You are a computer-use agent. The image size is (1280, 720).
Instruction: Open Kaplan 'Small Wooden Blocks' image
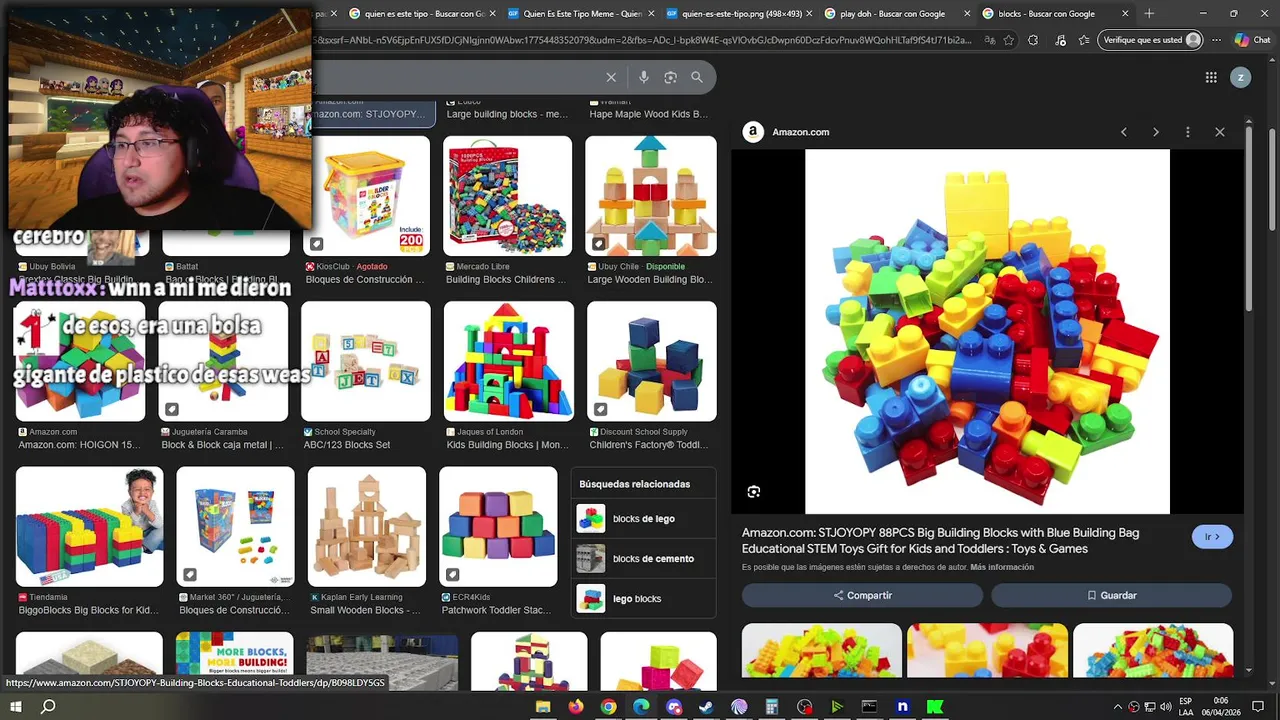click(x=367, y=526)
